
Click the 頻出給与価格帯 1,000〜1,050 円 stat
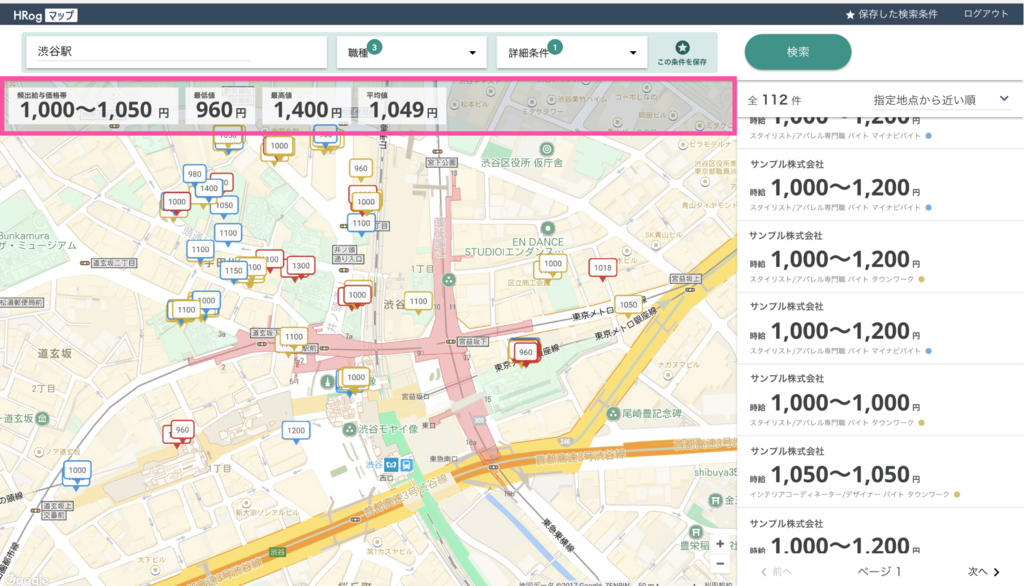(93, 106)
